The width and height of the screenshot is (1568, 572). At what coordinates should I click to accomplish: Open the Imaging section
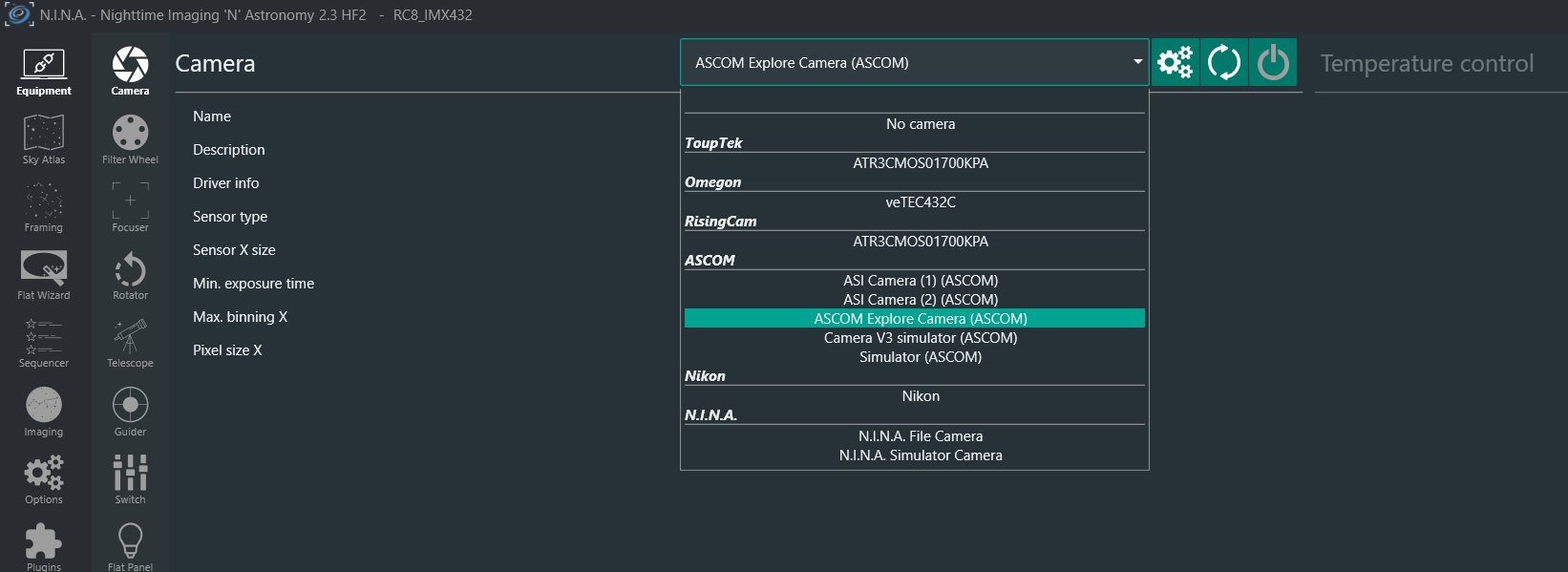[x=44, y=412]
